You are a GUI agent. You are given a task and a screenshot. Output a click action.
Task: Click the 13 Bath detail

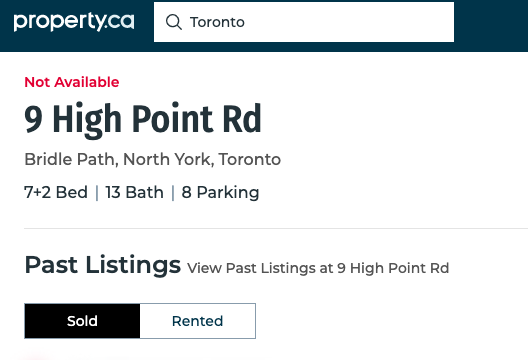(x=135, y=193)
